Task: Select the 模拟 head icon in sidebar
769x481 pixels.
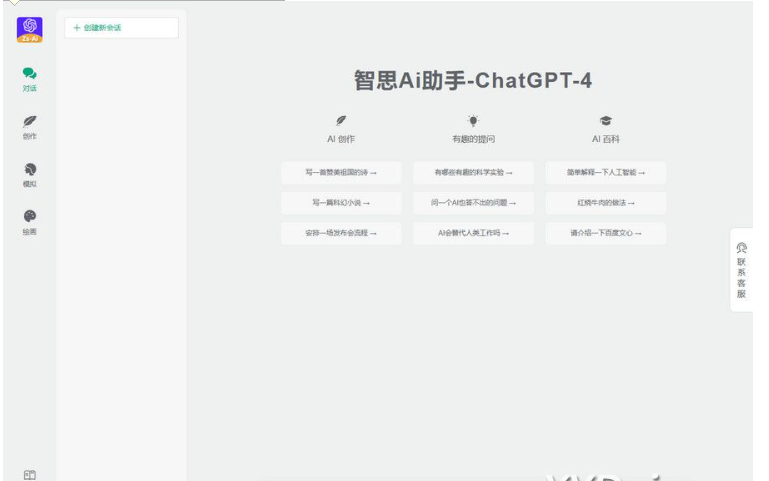Action: coord(29,174)
